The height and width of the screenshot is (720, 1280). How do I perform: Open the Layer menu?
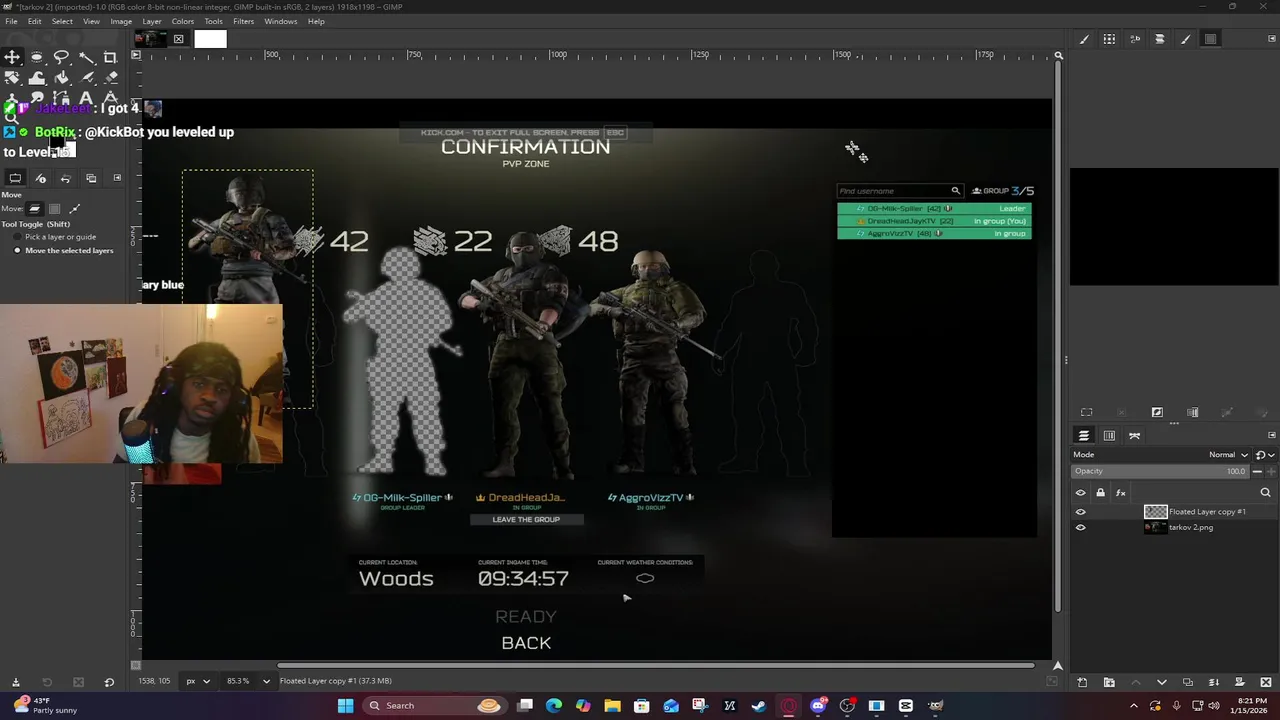coord(152,21)
